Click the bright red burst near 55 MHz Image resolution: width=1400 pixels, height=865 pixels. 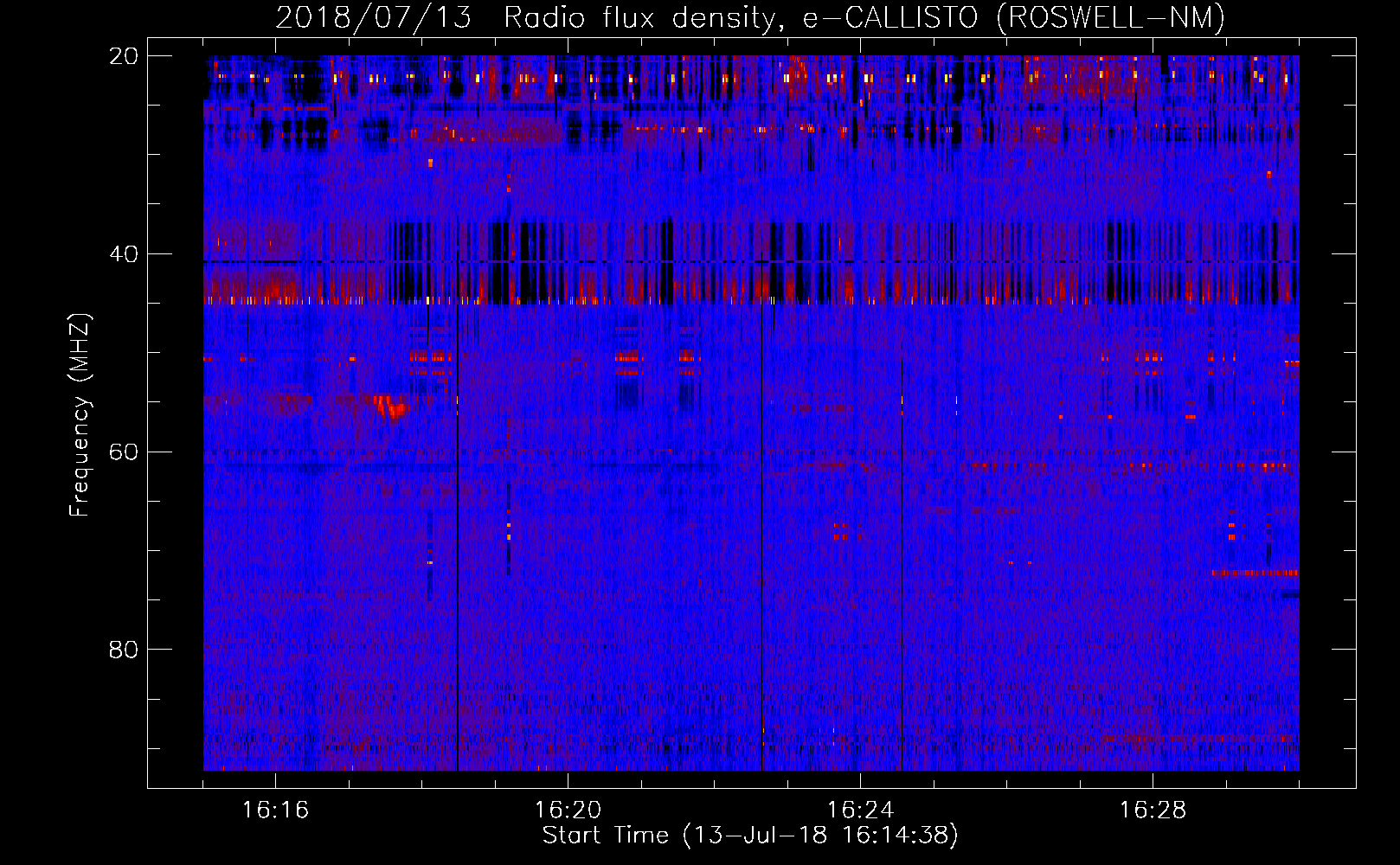[390, 406]
